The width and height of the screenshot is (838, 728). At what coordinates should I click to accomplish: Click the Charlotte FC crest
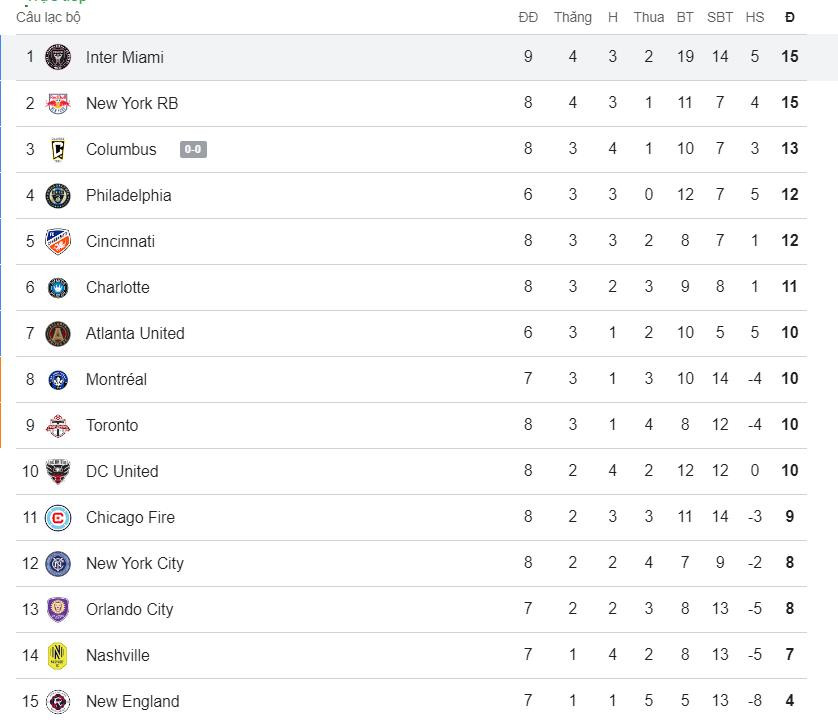click(x=58, y=287)
